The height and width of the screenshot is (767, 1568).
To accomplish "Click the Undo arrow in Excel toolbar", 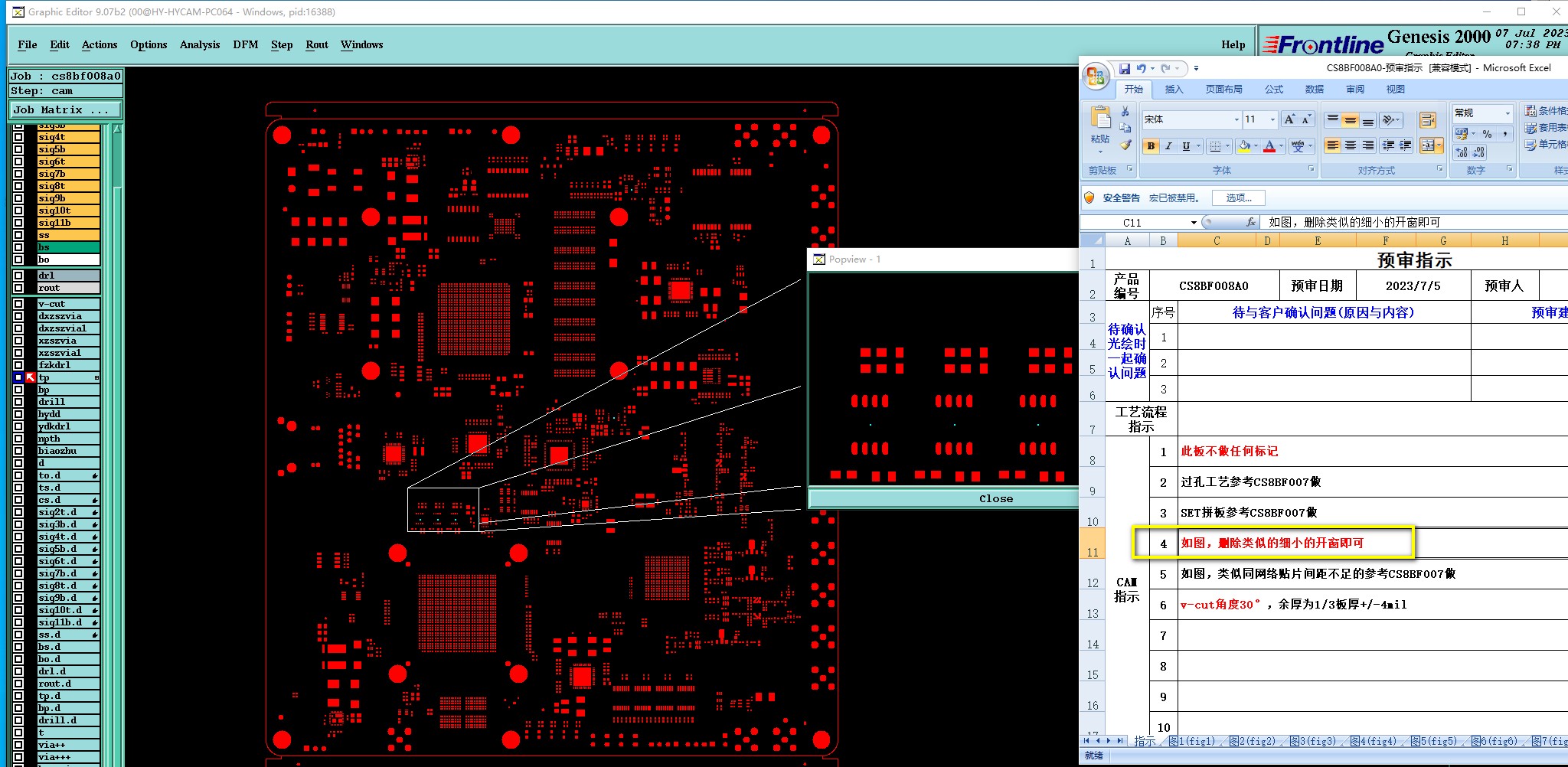I will (1141, 68).
